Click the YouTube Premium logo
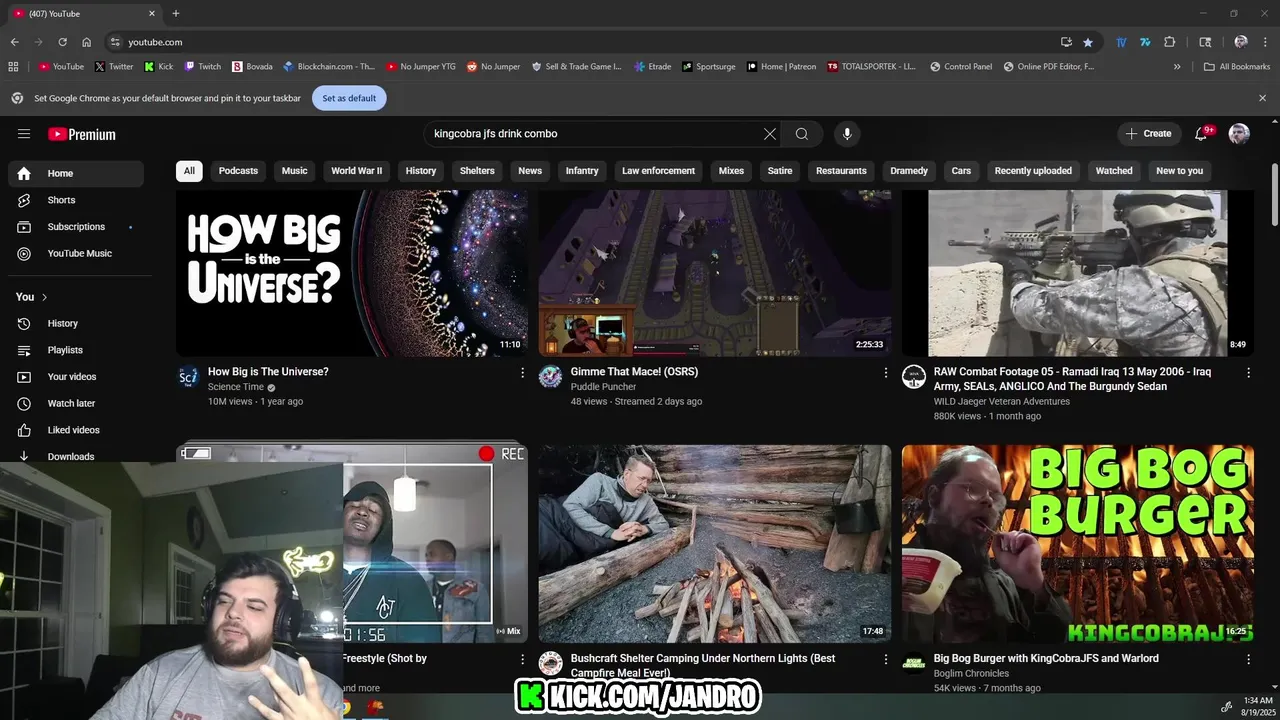Image resolution: width=1280 pixels, height=720 pixels. (x=82, y=134)
